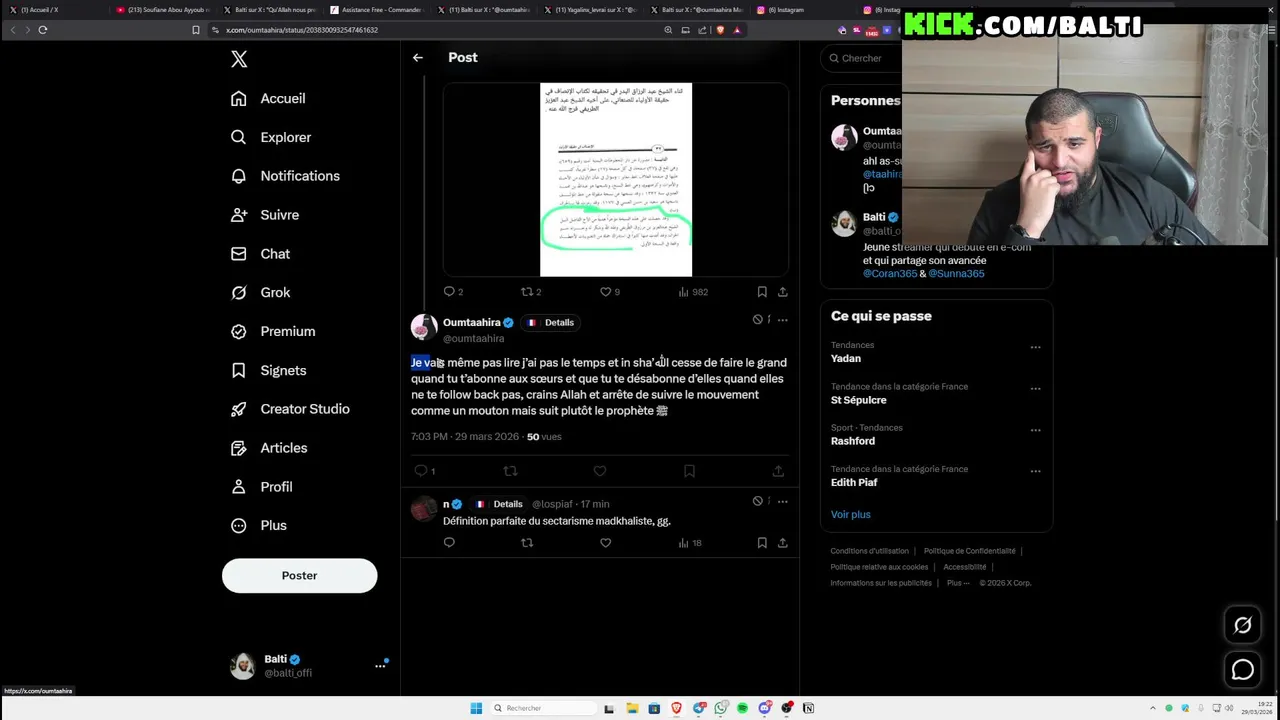
Task: Share n's sectarisme comment
Action: [783, 543]
